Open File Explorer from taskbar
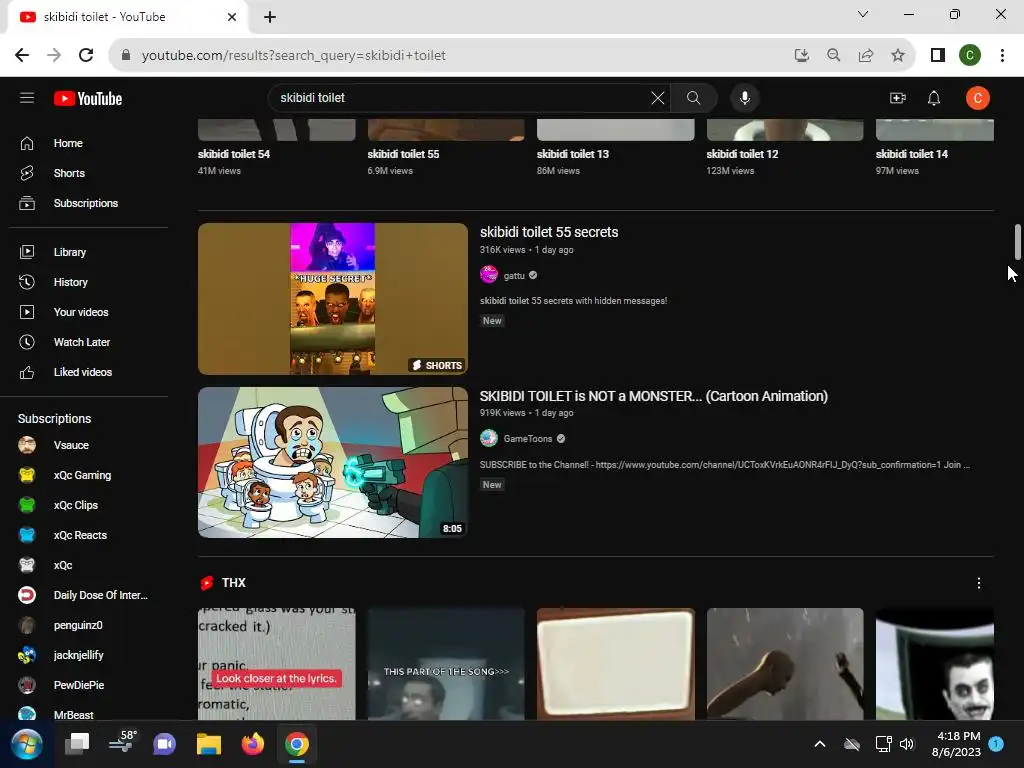Viewport: 1024px width, 768px height. tap(209, 744)
